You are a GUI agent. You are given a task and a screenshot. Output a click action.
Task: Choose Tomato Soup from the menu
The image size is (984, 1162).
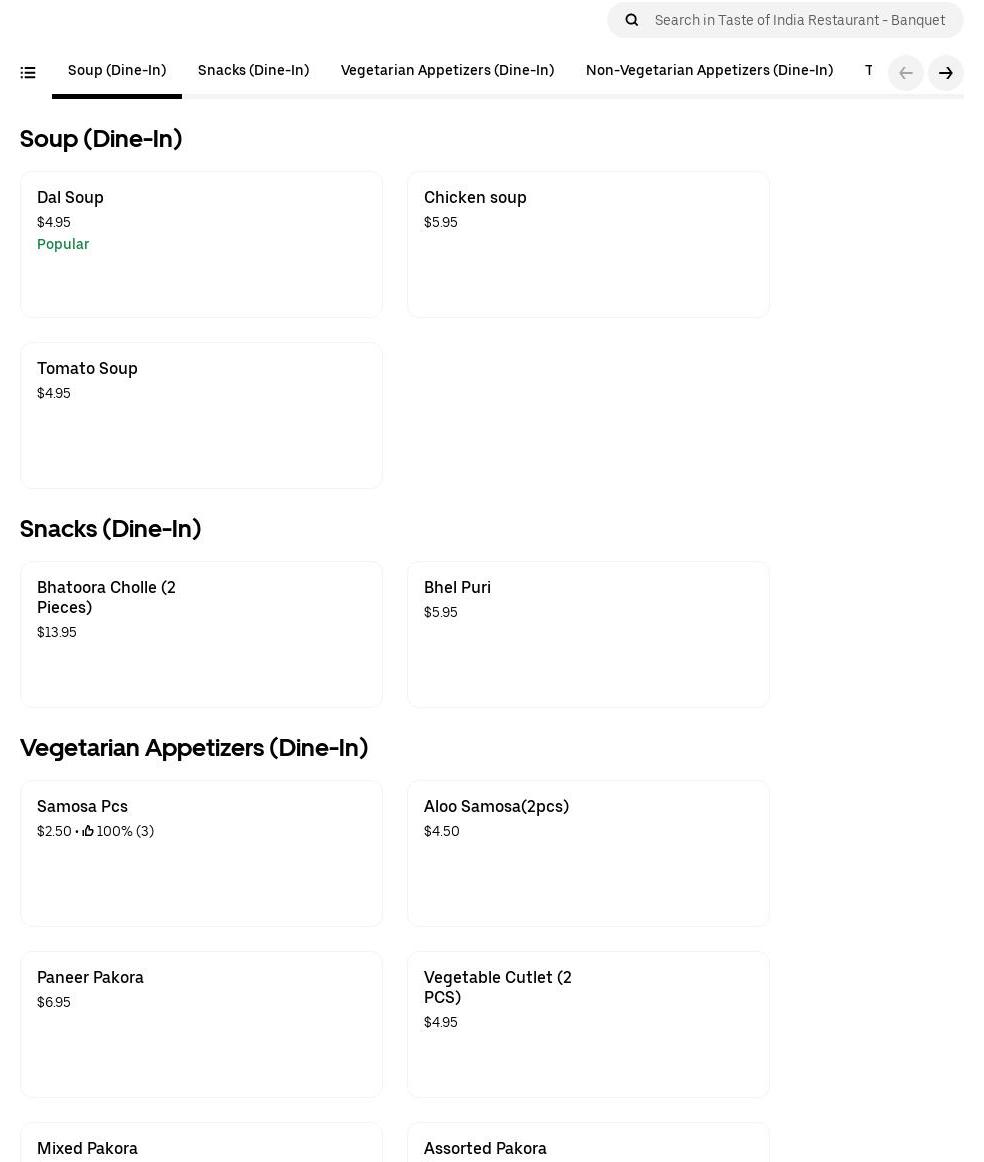coord(201,415)
